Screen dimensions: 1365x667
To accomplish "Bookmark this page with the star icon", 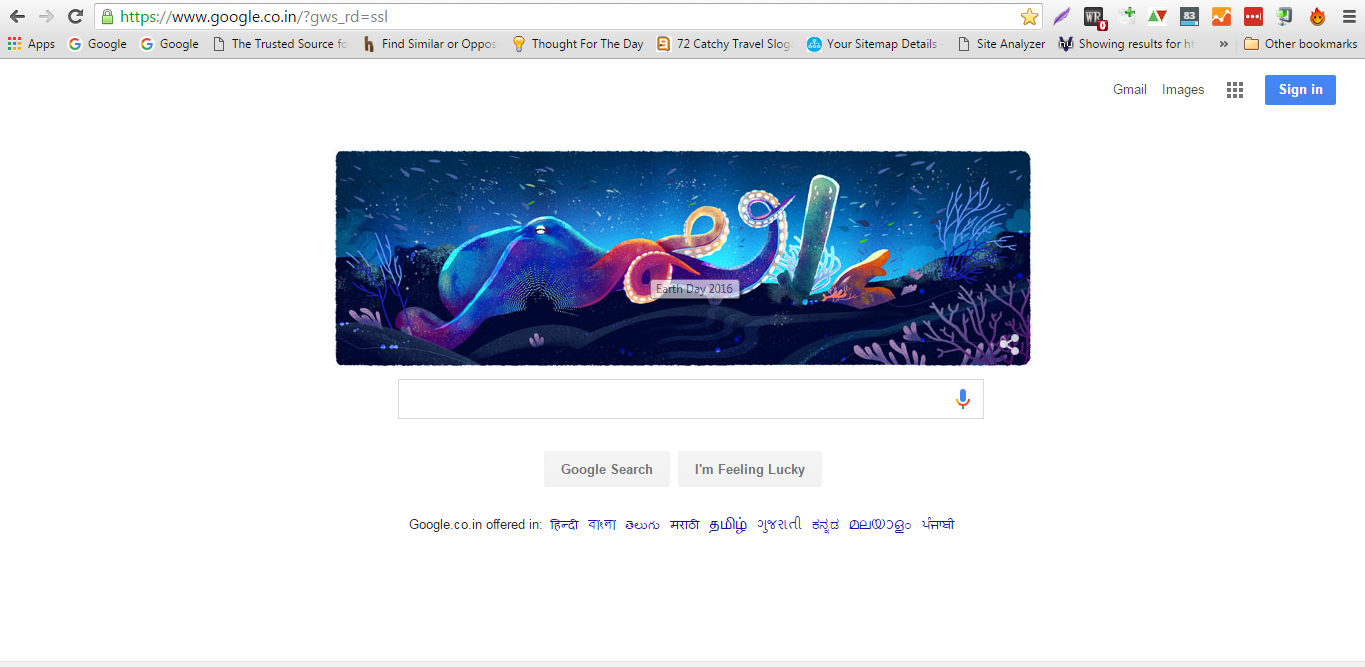I will pos(1029,16).
